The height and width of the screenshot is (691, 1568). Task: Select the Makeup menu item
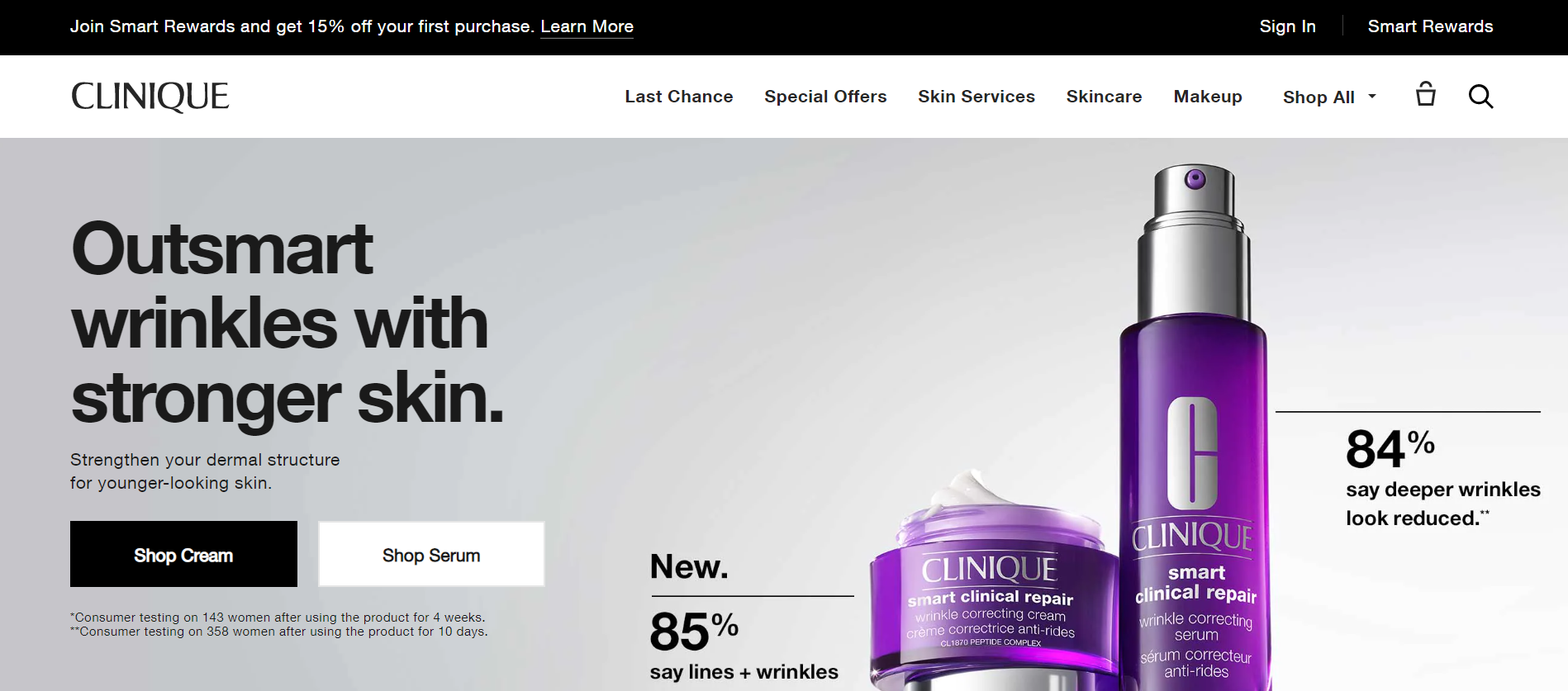tap(1207, 97)
